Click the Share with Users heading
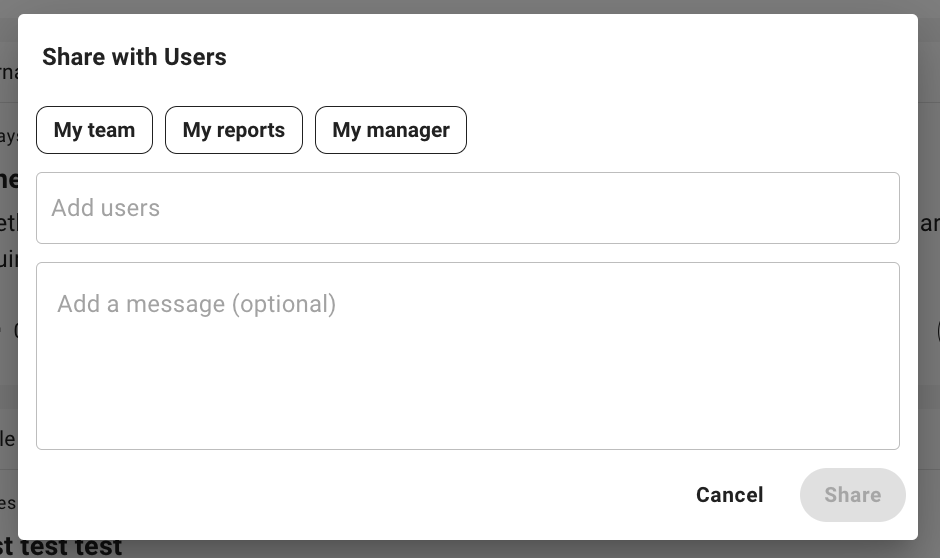This screenshot has width=940, height=558. point(134,57)
